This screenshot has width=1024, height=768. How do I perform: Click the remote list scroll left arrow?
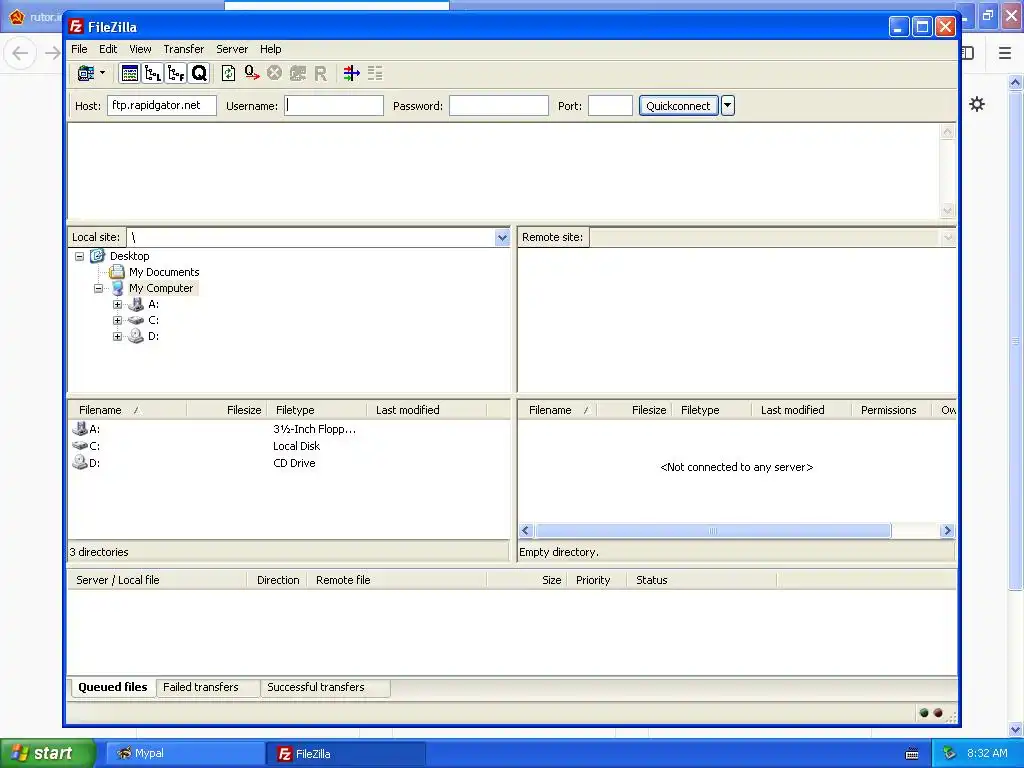(x=526, y=531)
